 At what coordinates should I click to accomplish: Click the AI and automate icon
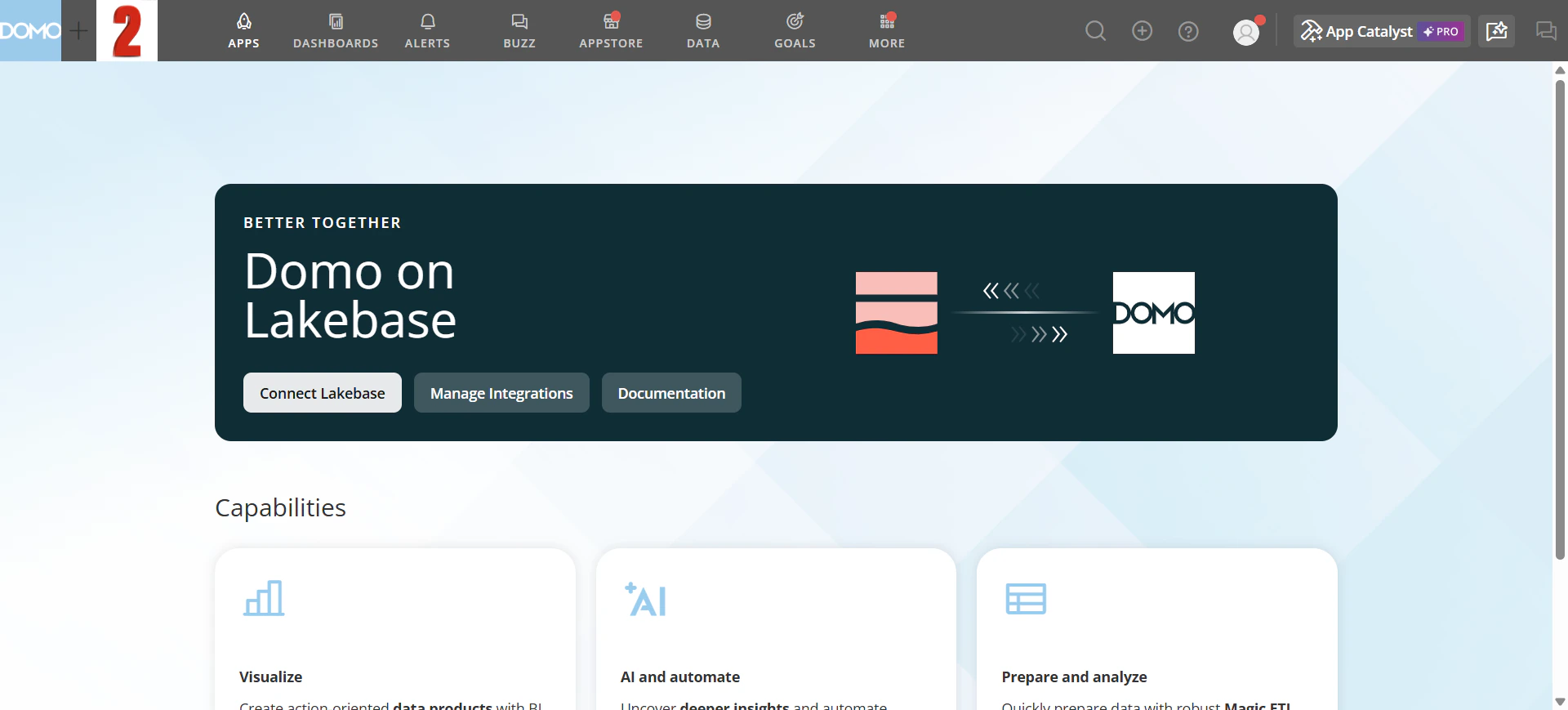pyautogui.click(x=645, y=599)
